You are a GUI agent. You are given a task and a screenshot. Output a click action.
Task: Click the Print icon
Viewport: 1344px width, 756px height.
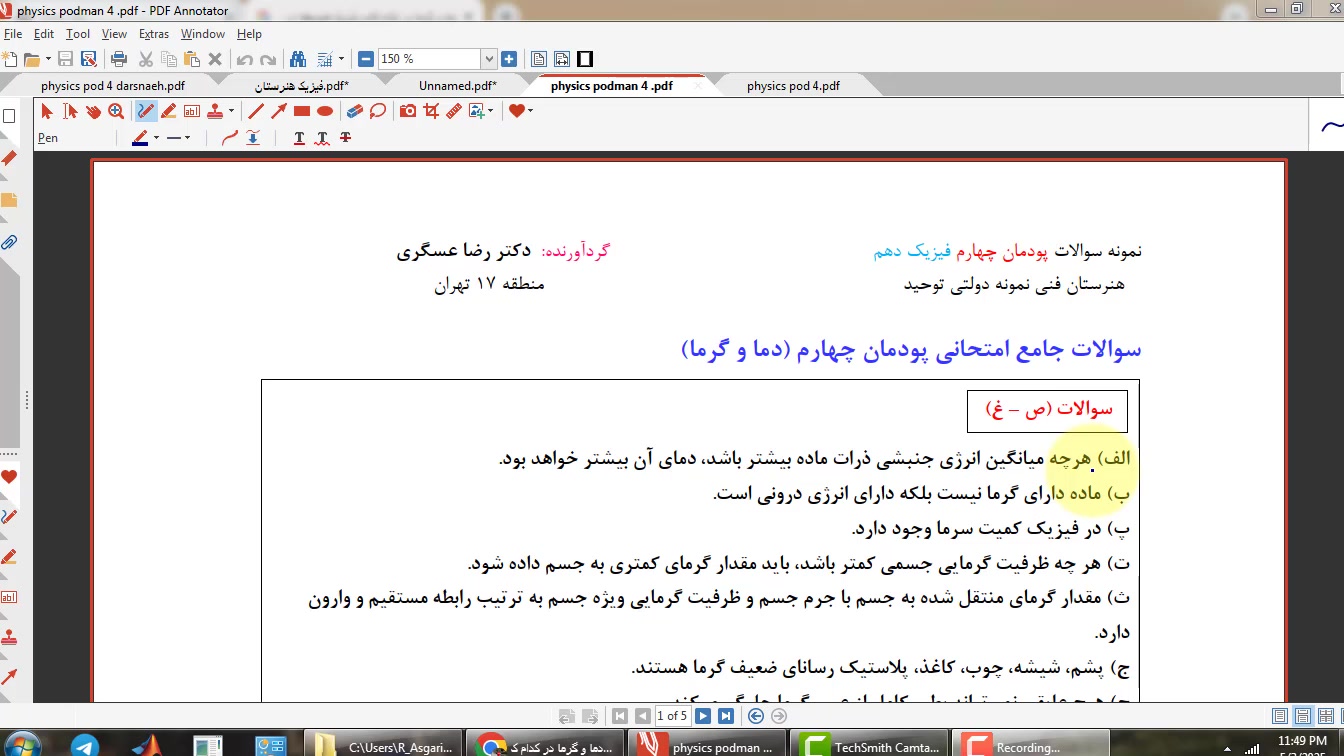[x=118, y=59]
